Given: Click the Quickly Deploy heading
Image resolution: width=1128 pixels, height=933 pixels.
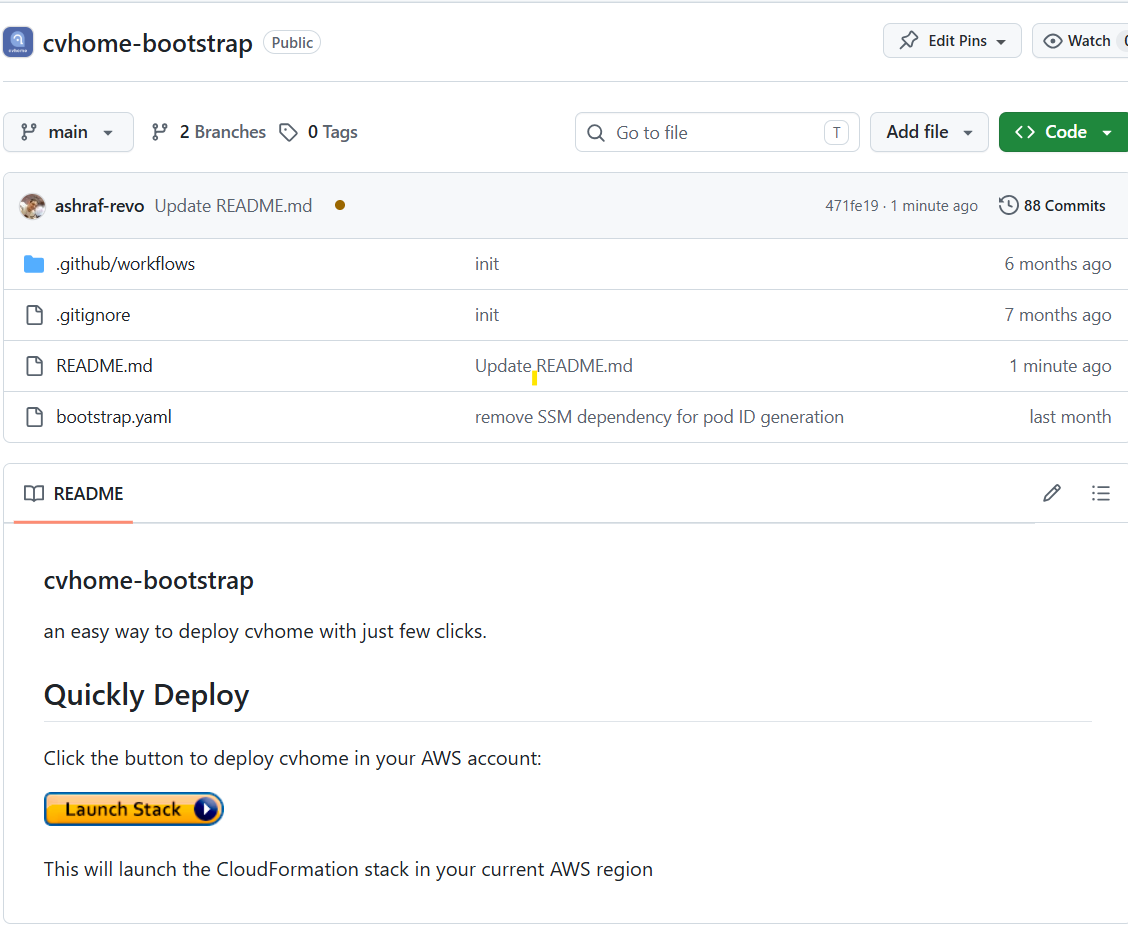Looking at the screenshot, I should pos(146,695).
